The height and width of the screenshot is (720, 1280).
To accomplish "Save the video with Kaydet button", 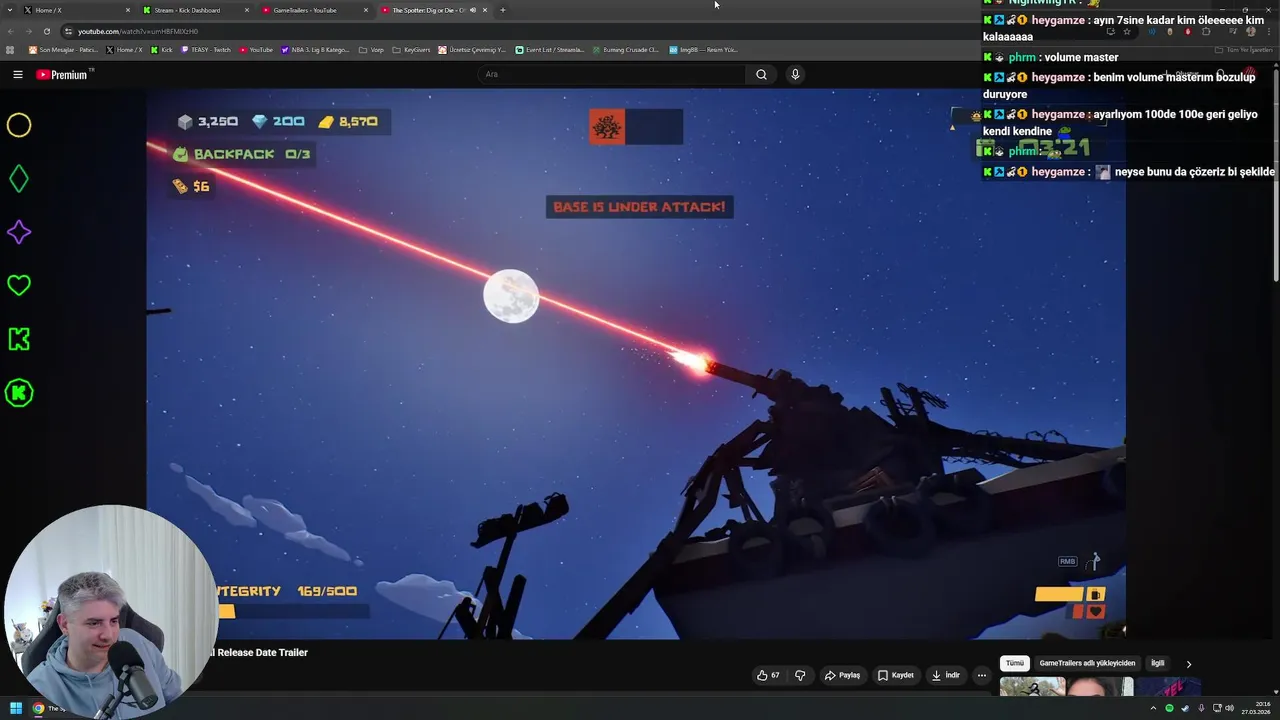I will click(x=896, y=675).
